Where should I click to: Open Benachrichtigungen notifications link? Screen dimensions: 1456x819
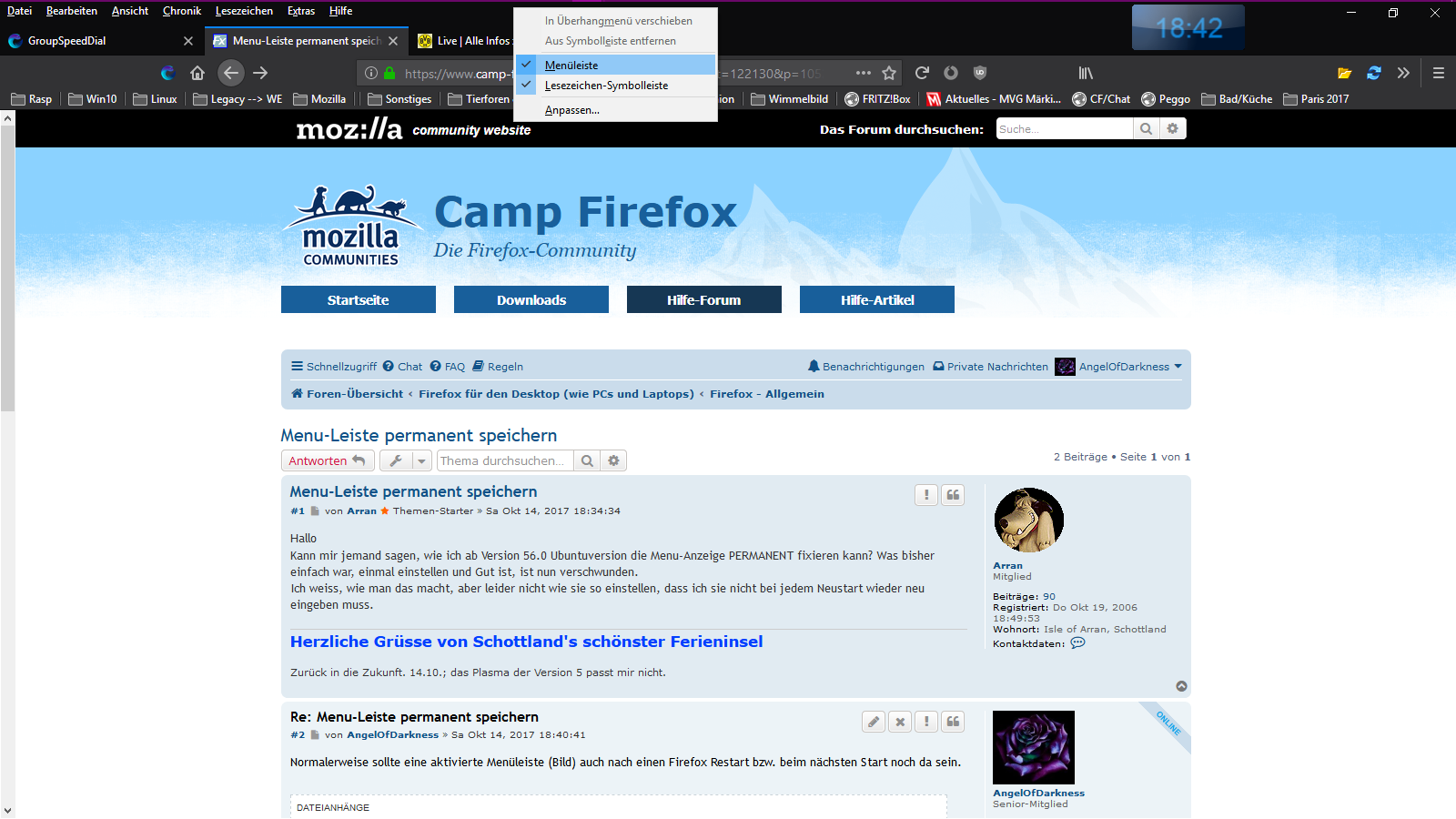(865, 367)
